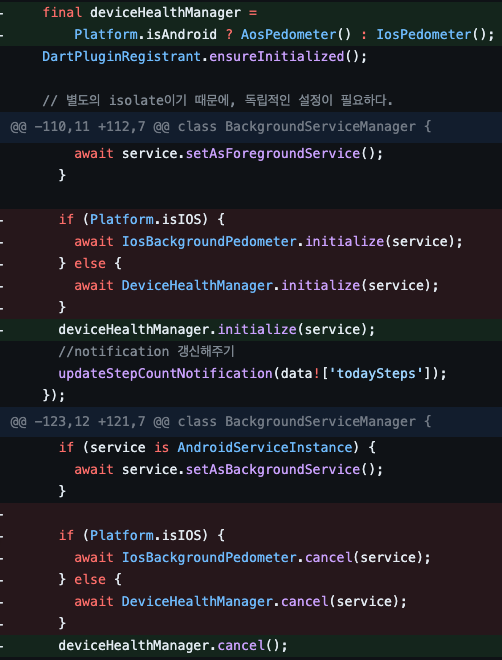Viewport: 502px width, 660px height.
Task: Click the removed DeviceHealthManager.cancel(service) line
Action: pos(241,601)
